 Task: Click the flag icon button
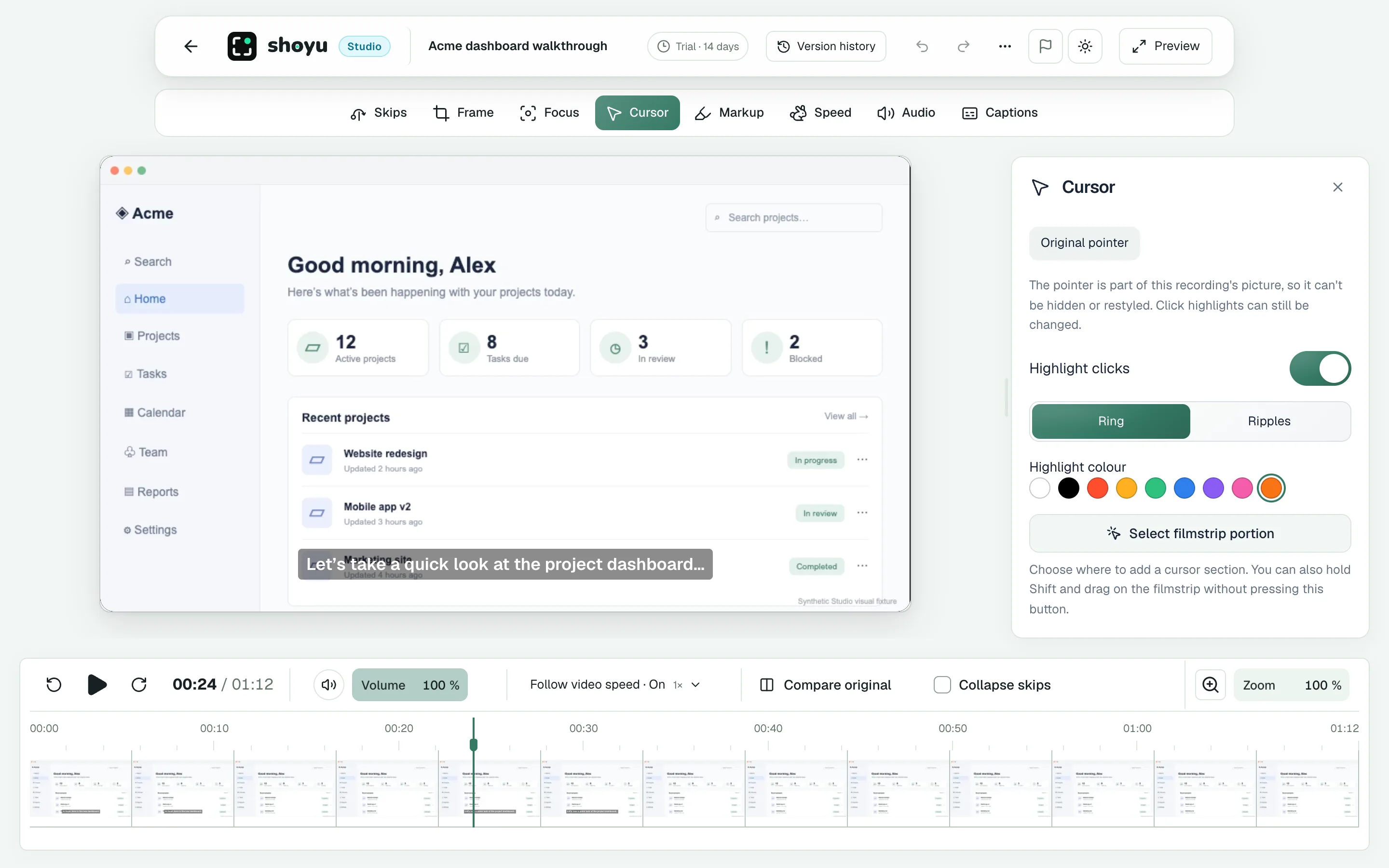pyautogui.click(x=1045, y=46)
